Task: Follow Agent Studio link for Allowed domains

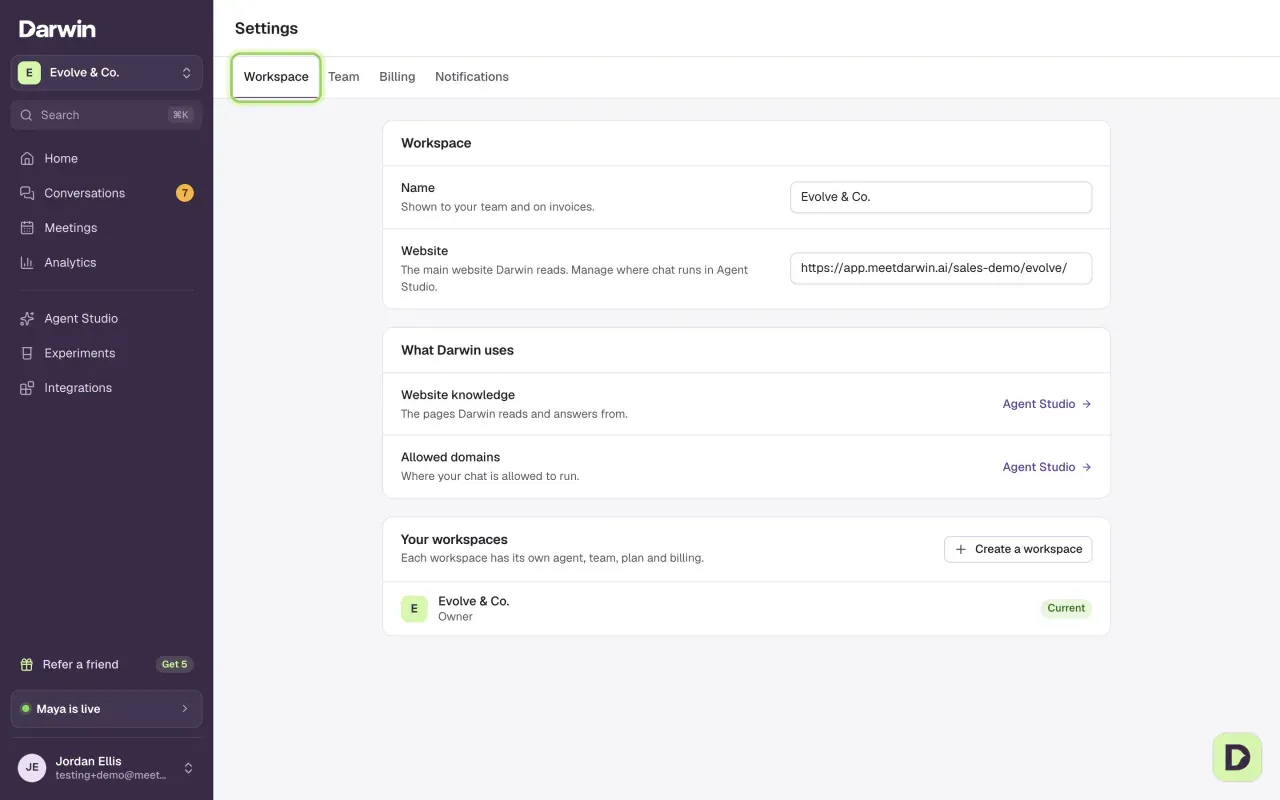Action: coord(1047,467)
